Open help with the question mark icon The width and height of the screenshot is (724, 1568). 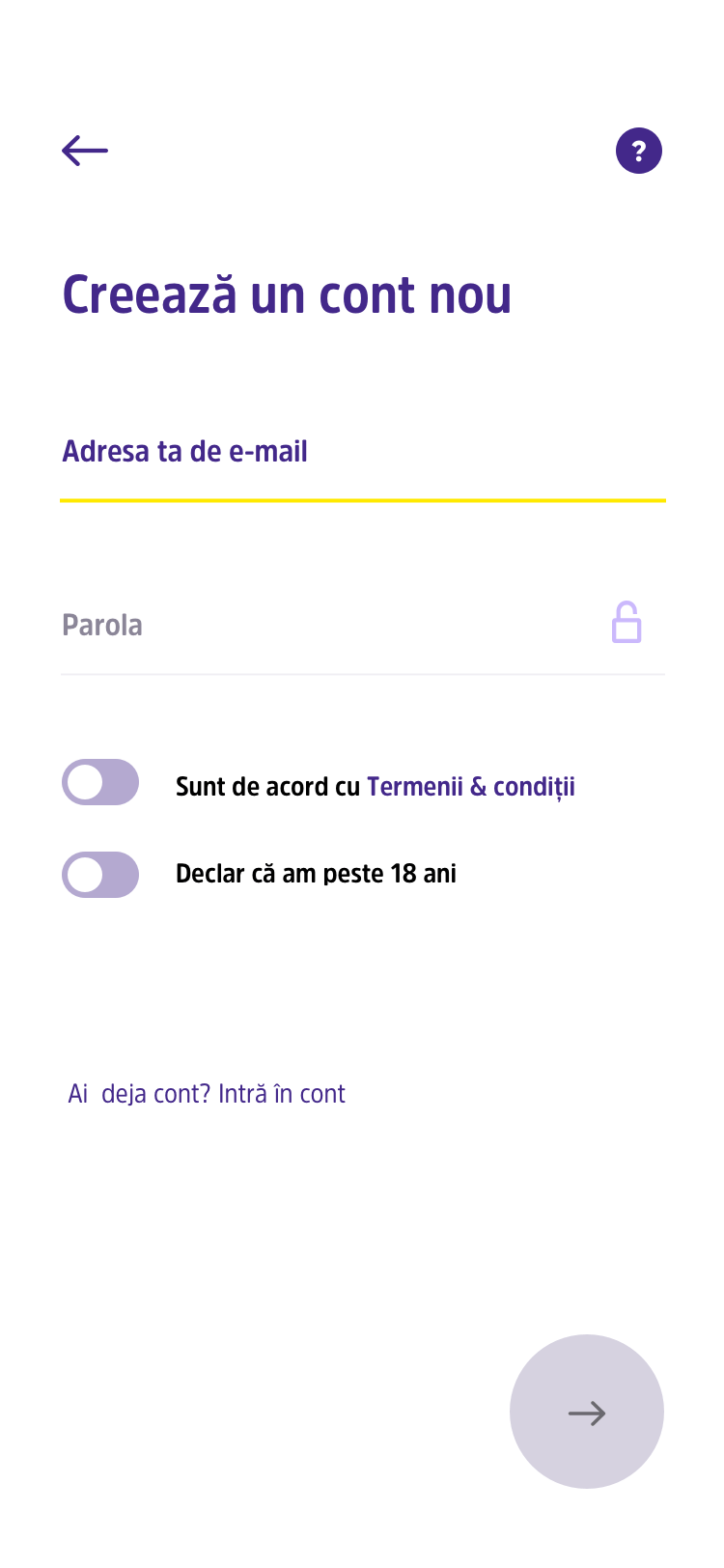click(x=639, y=151)
